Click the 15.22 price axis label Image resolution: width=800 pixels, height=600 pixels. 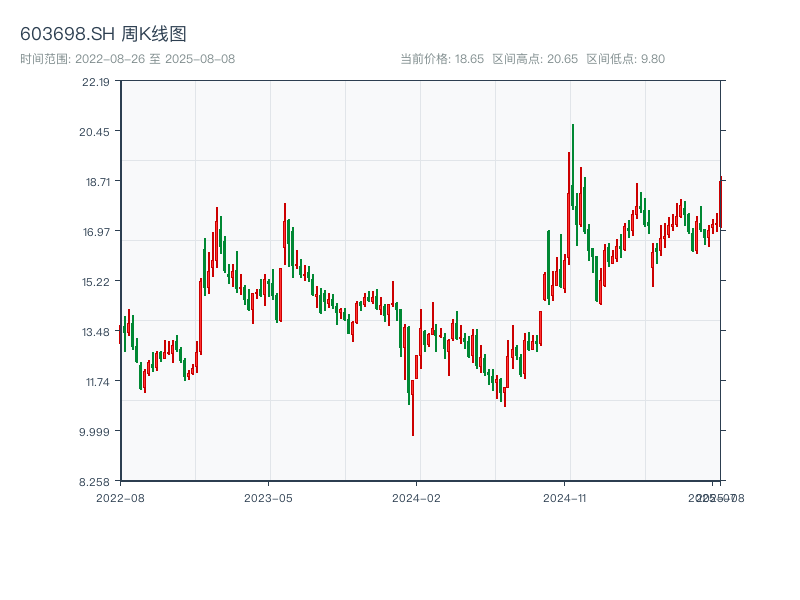point(96,282)
